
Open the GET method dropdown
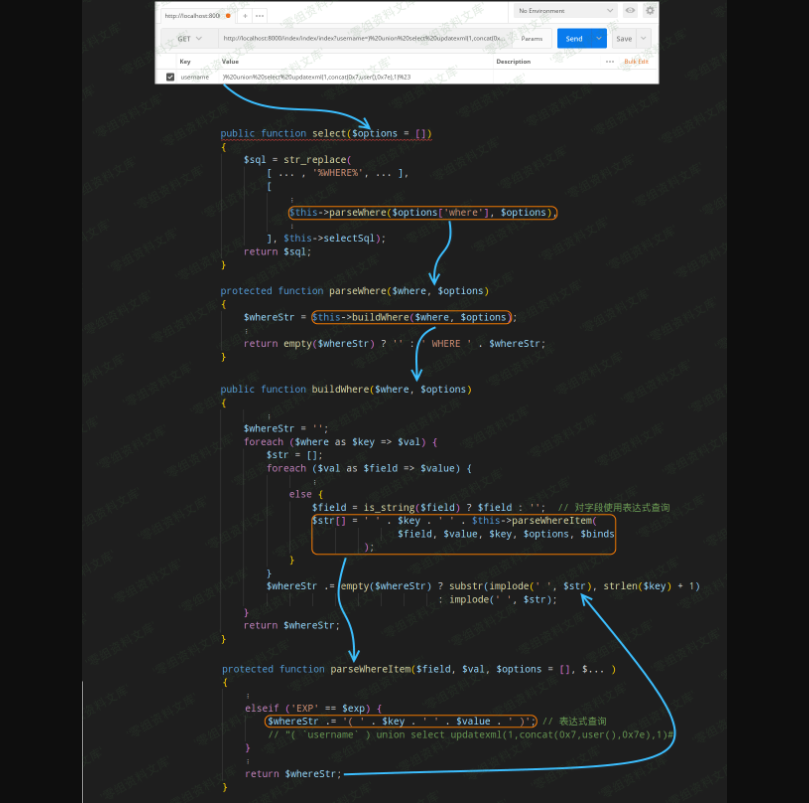pyautogui.click(x=189, y=39)
